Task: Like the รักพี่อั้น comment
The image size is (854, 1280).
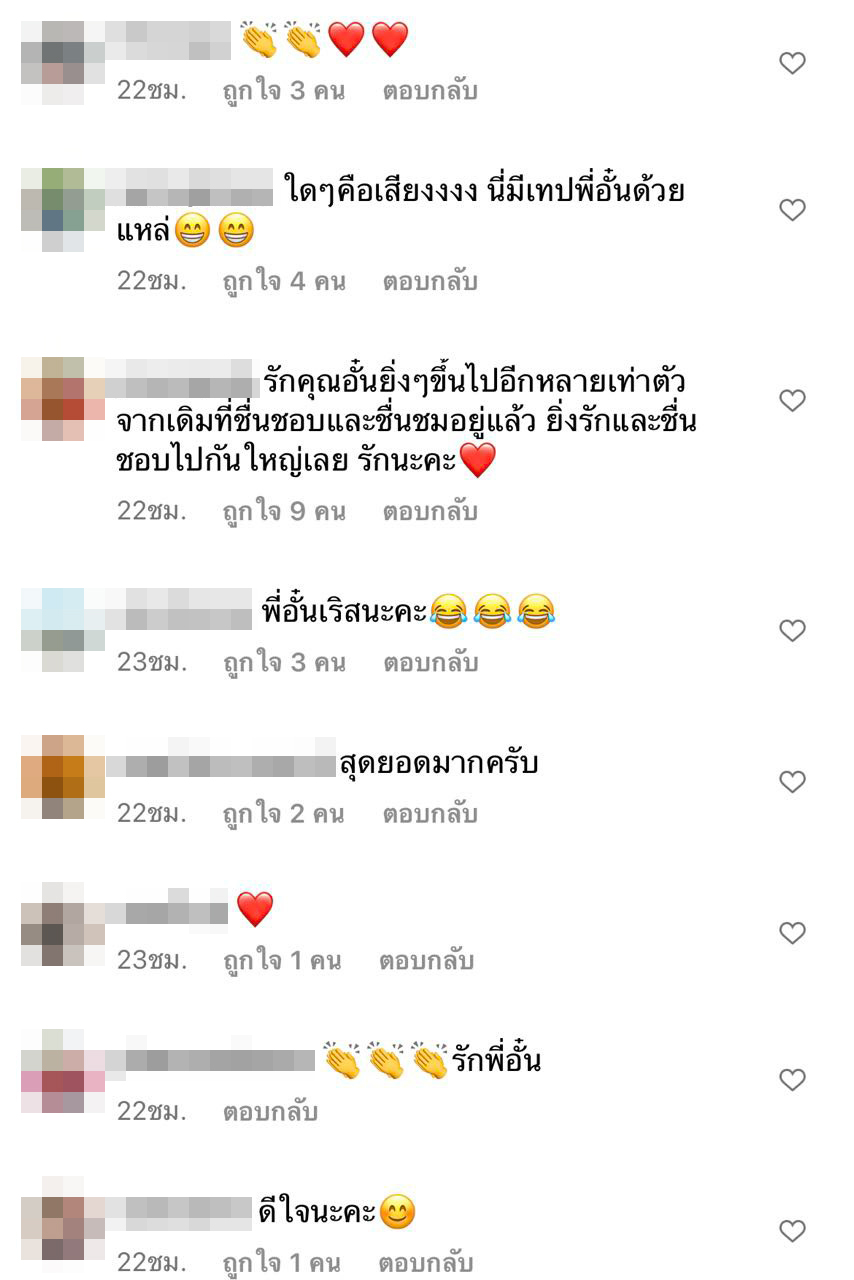Action: point(792,1080)
